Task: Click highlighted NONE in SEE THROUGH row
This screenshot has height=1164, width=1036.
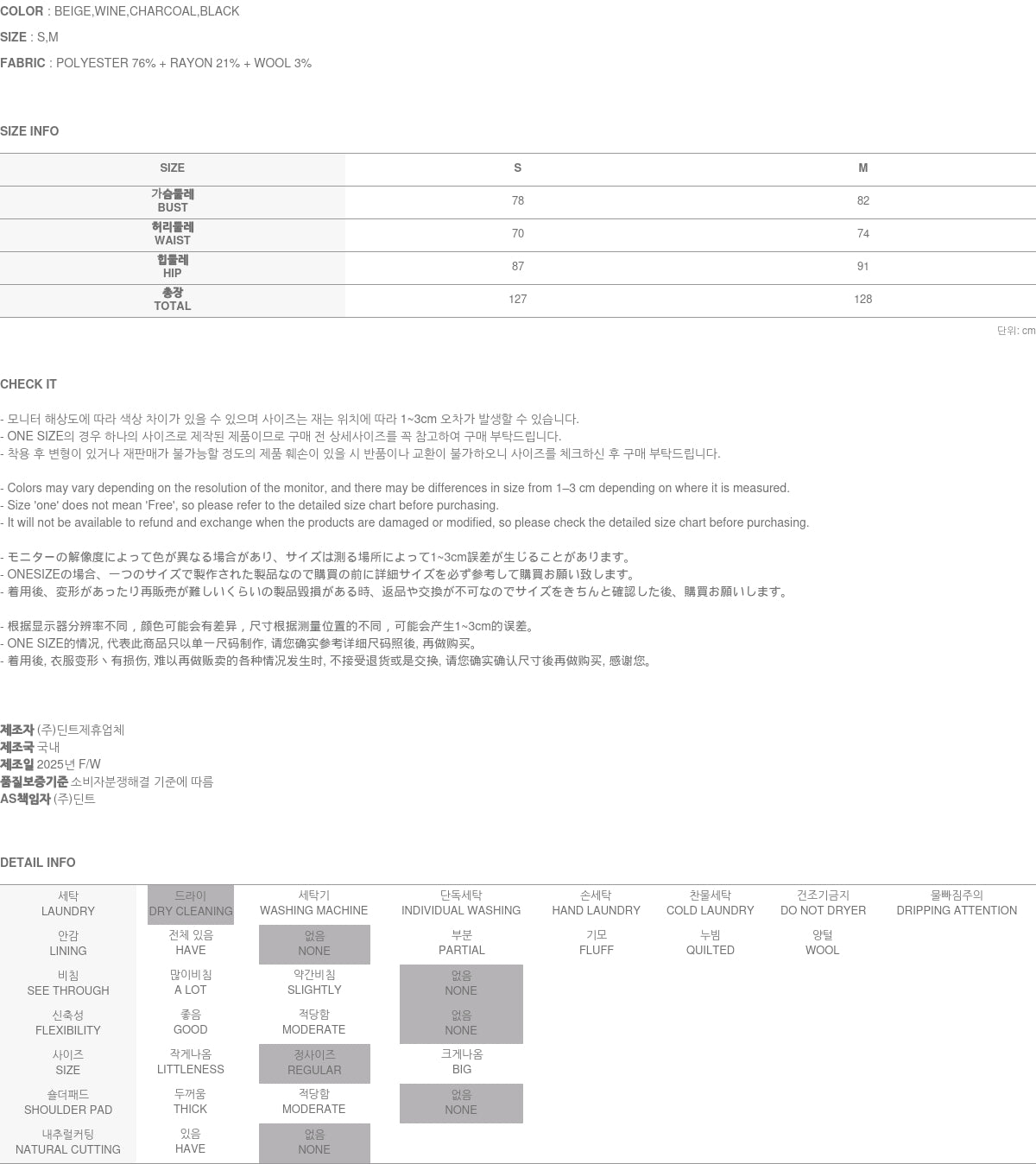Action: (x=461, y=984)
